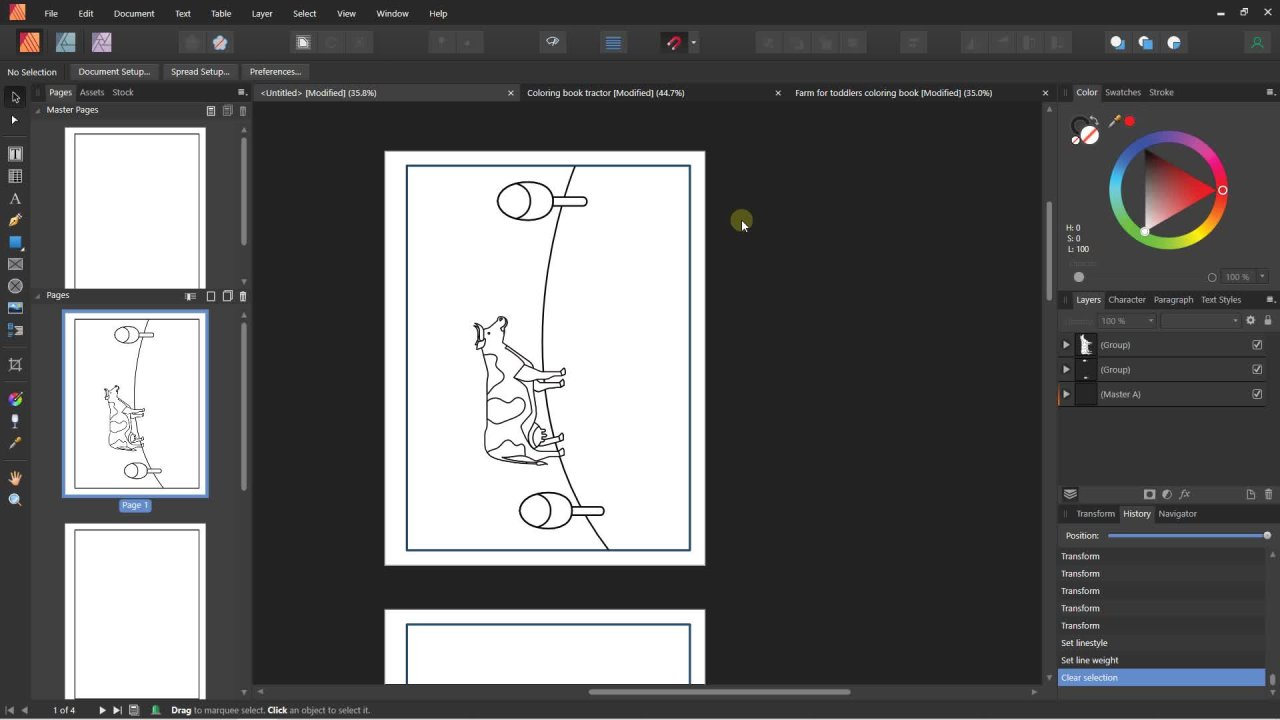Click the Document Setup... button
Viewport: 1280px width, 720px height.
click(114, 72)
